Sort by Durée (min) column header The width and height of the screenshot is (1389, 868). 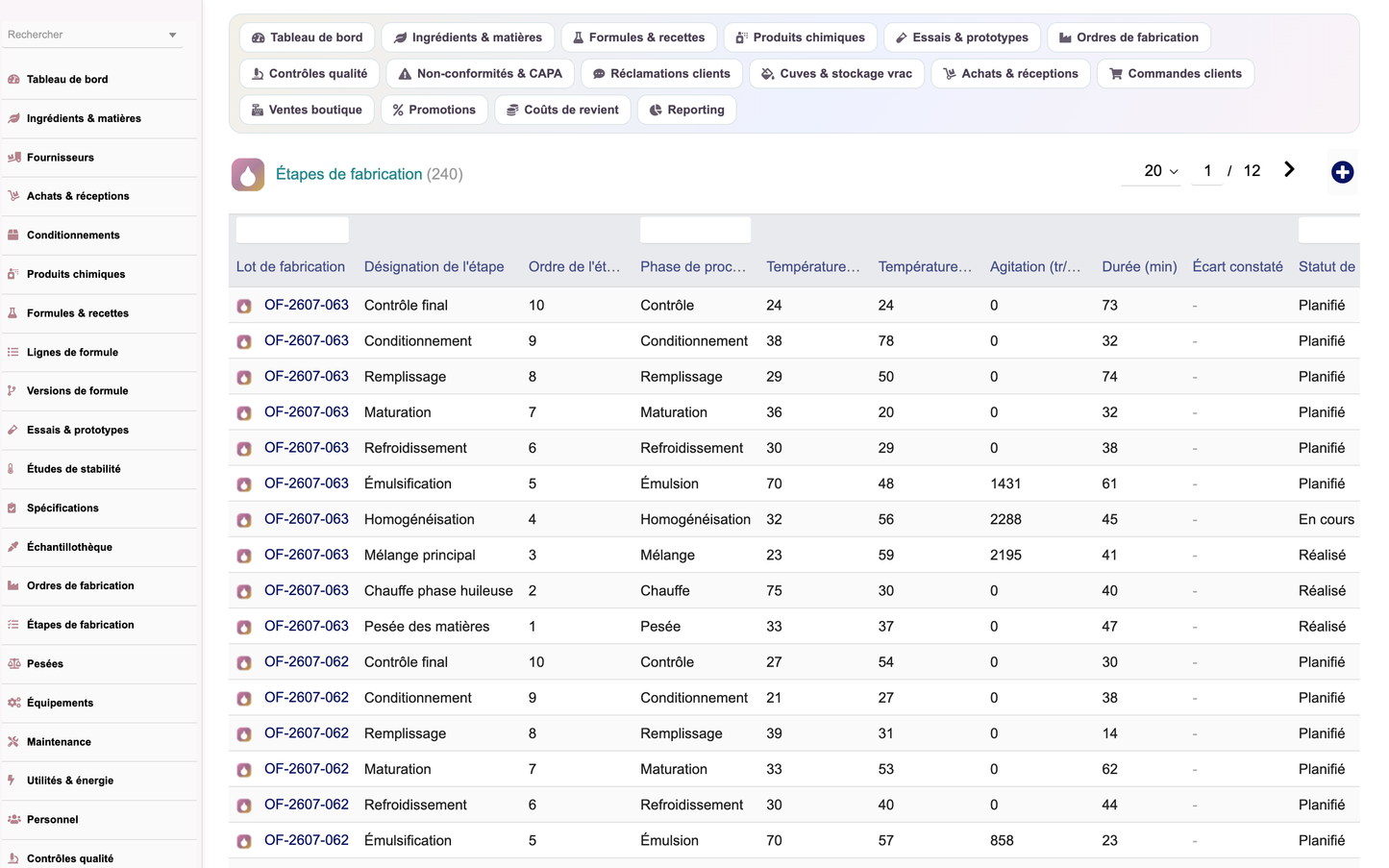[x=1139, y=266]
